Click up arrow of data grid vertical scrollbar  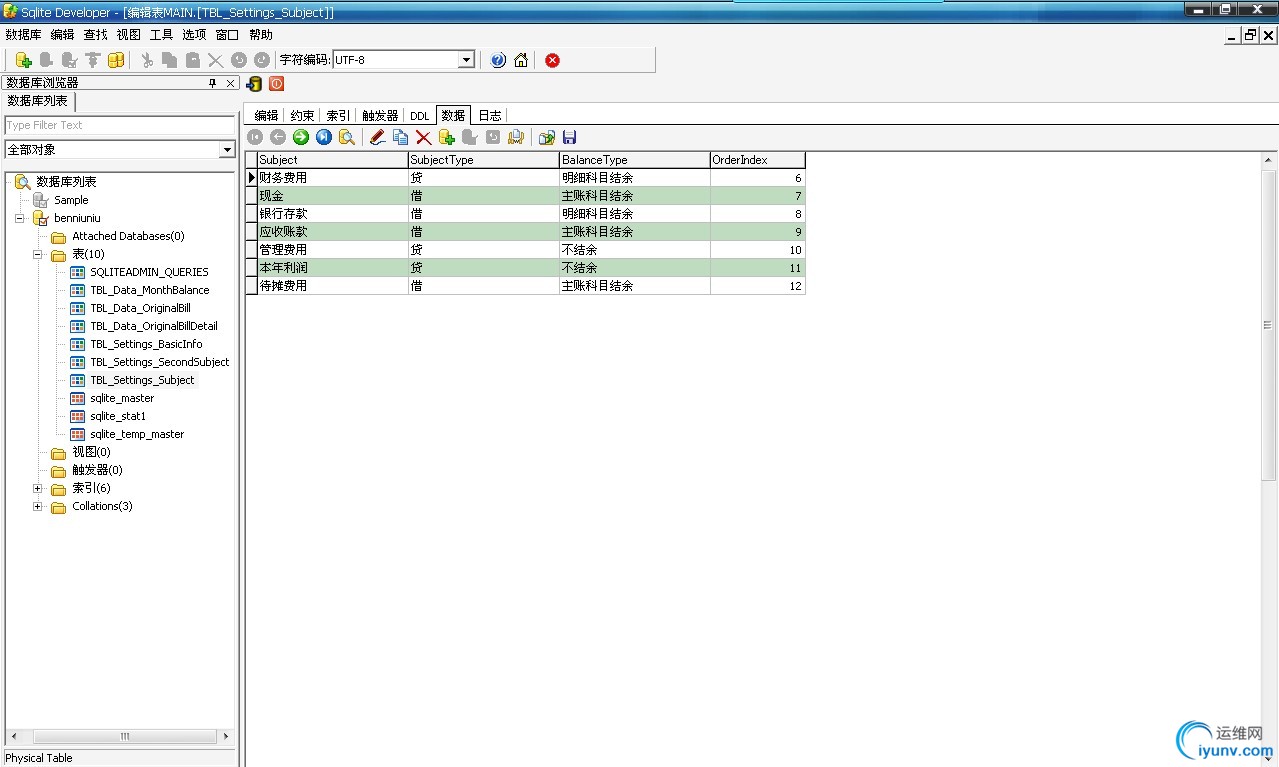pos(1269,160)
